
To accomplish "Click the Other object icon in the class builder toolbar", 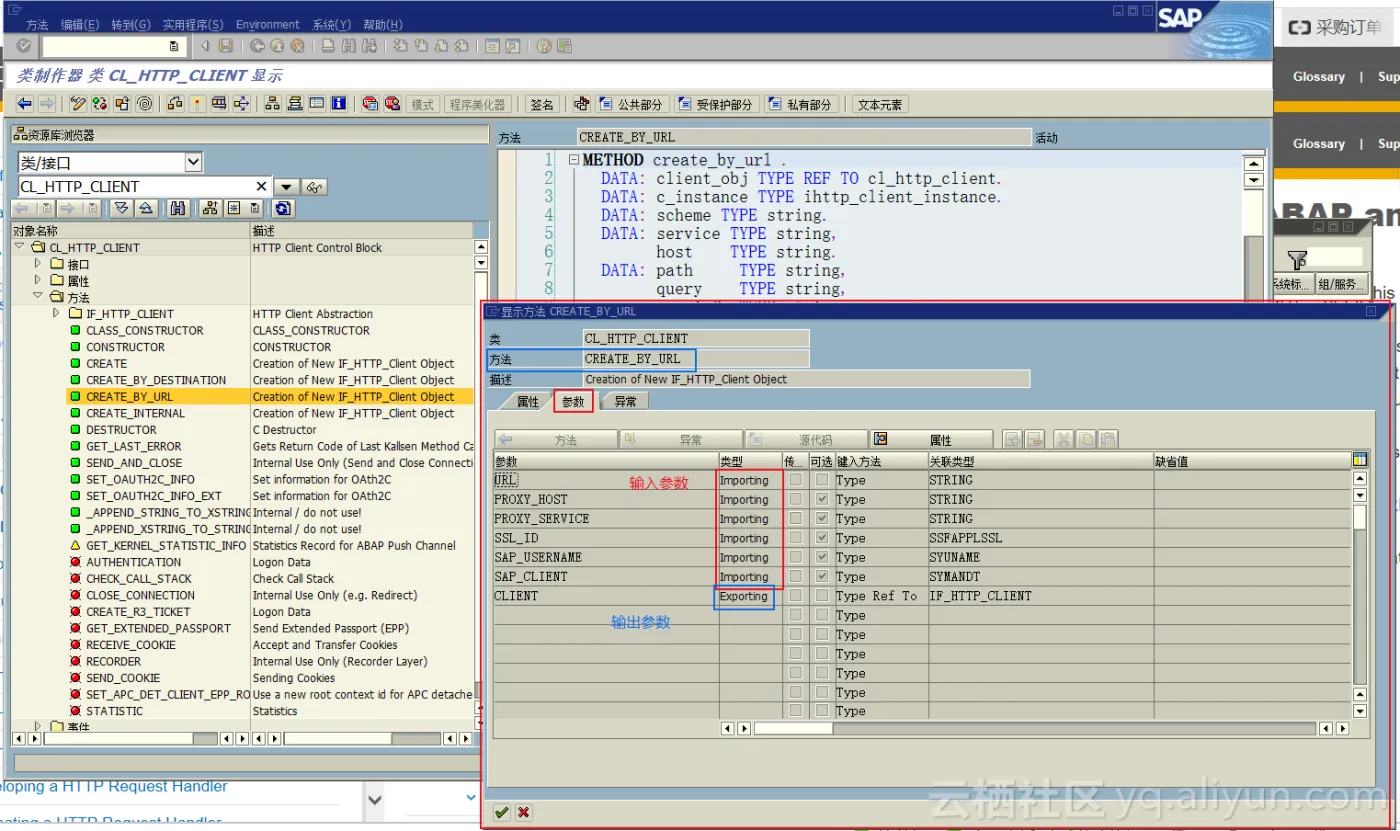I will tap(122, 104).
